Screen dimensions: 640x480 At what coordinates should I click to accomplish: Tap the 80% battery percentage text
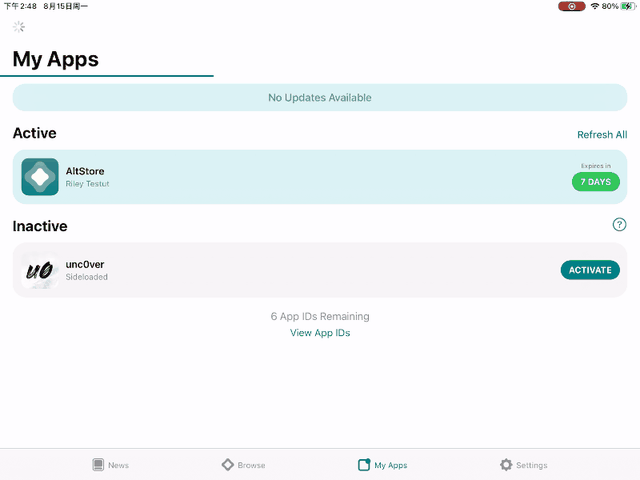[610, 6]
